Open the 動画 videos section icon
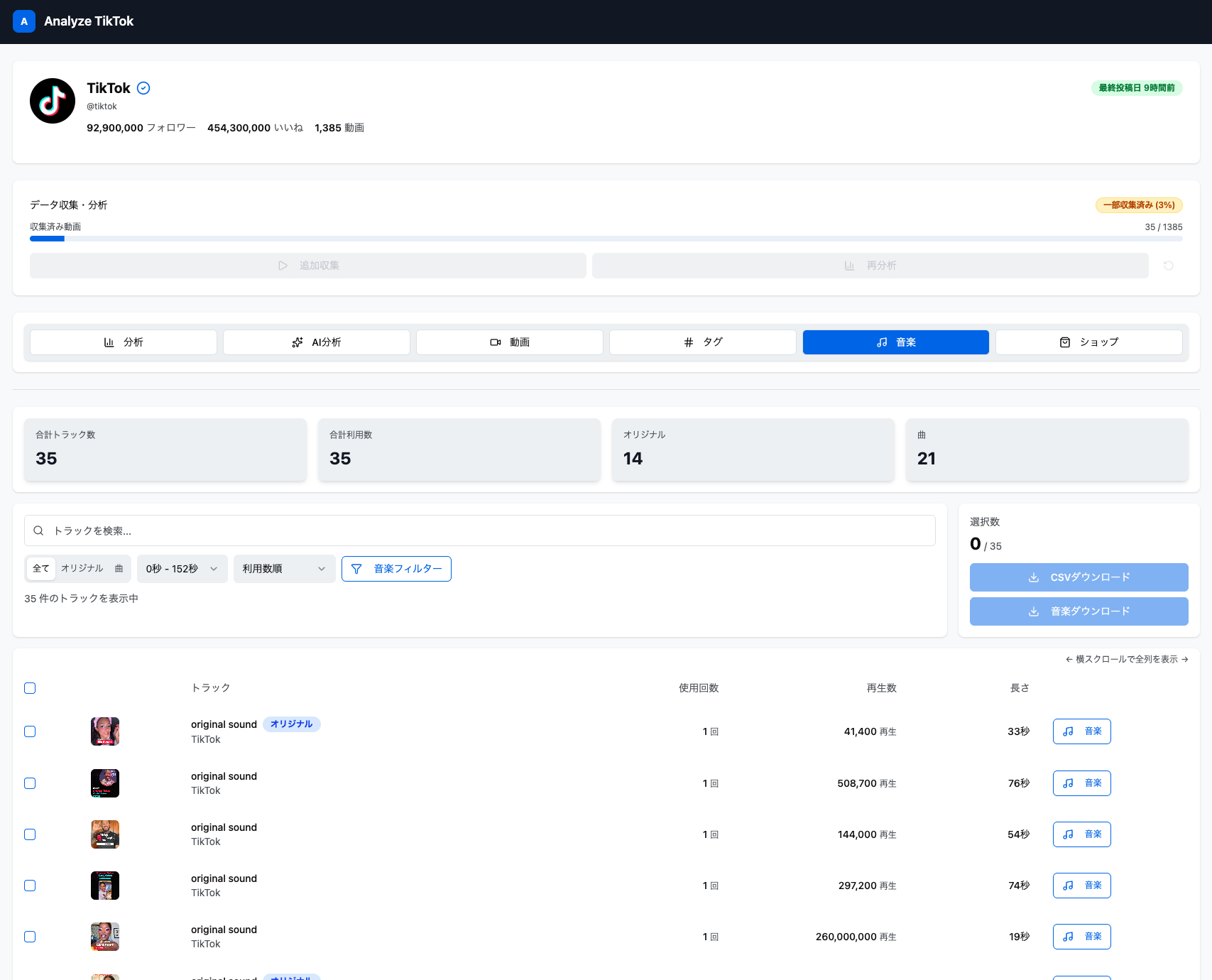The width and height of the screenshot is (1212, 980). point(495,342)
